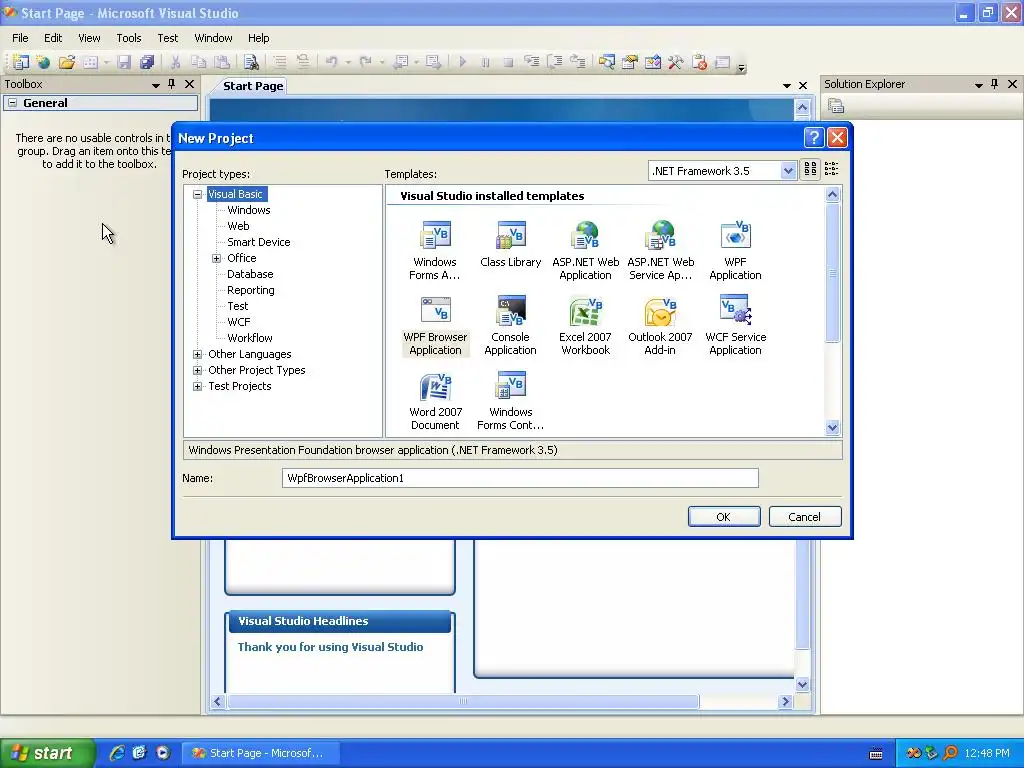Open the View menu
This screenshot has height=768, width=1024.
89,38
